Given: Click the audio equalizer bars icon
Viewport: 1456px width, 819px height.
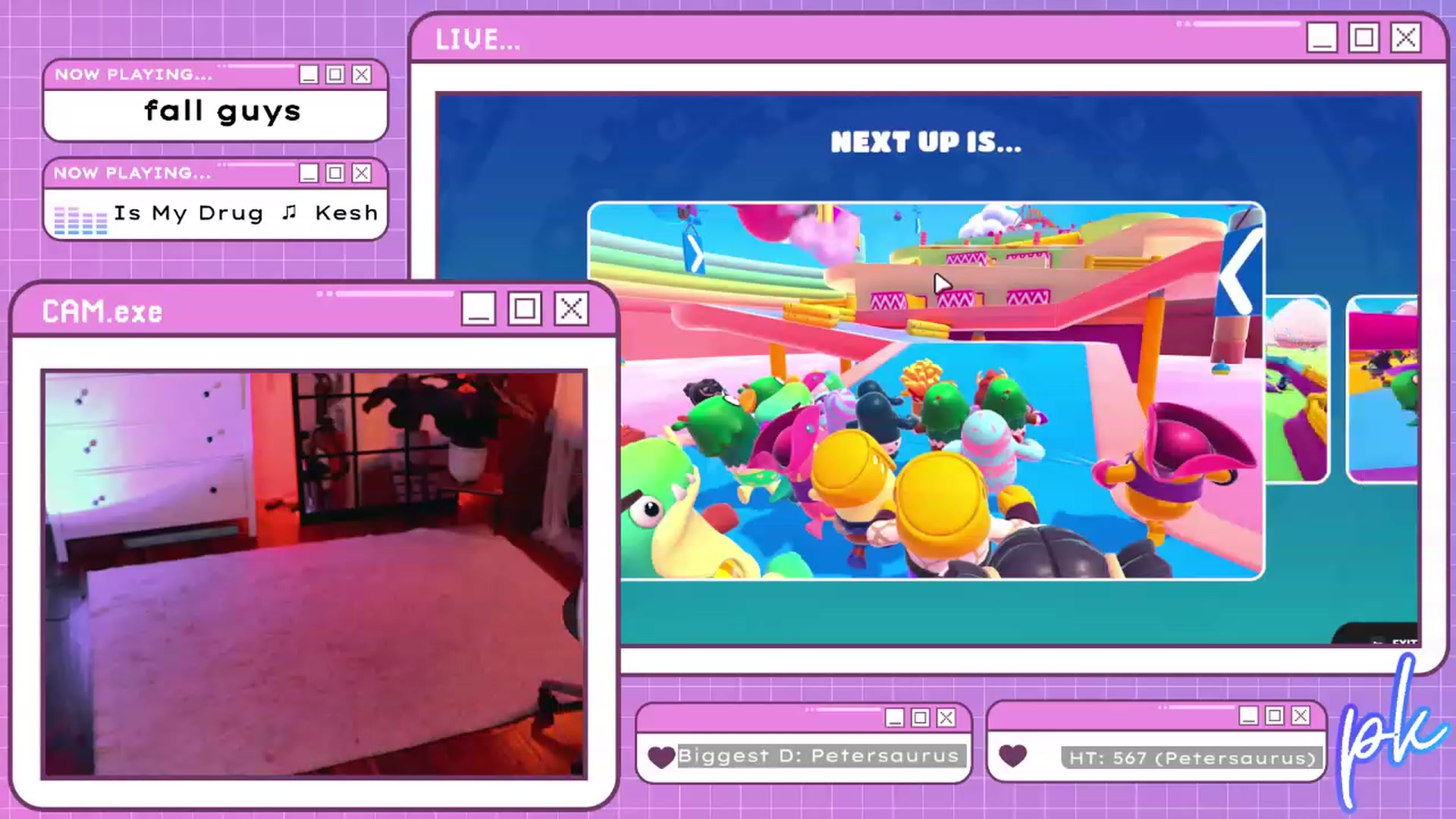Looking at the screenshot, I should (80, 221).
